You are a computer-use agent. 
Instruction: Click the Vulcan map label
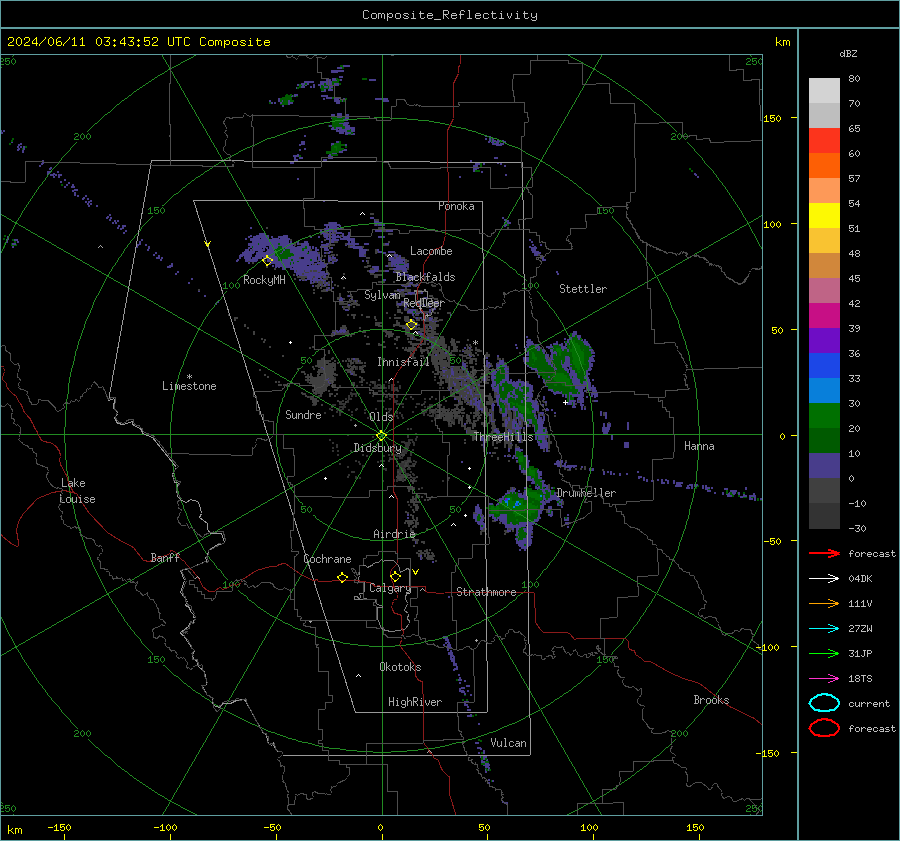click(x=509, y=743)
